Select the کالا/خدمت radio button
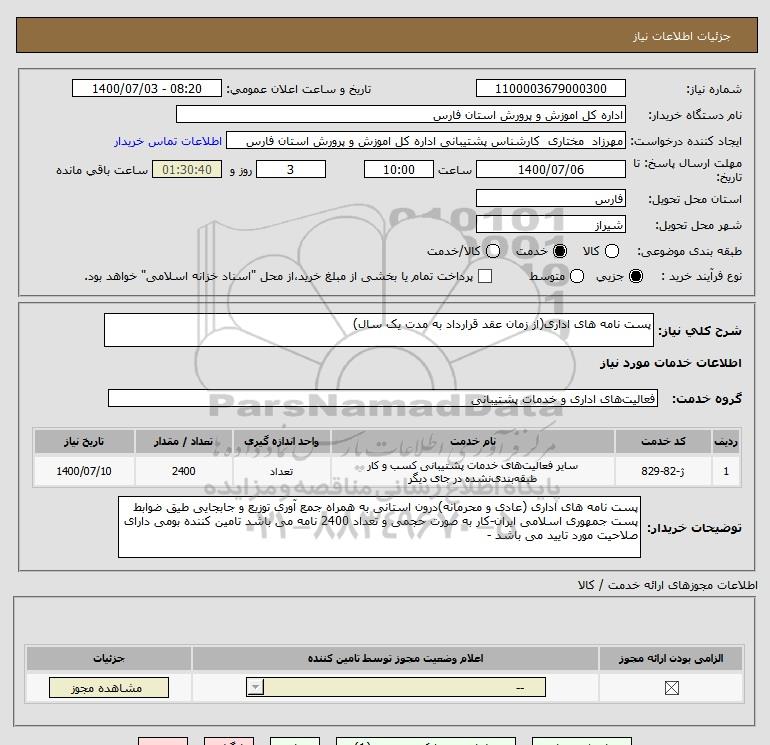This screenshot has height=745, width=770. click(x=493, y=251)
